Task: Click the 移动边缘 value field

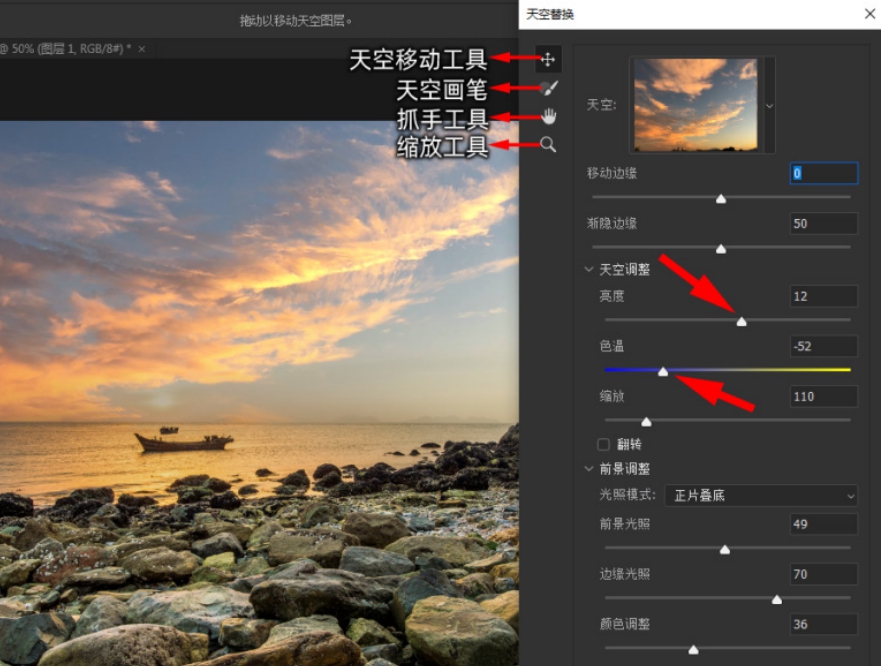Action: tap(823, 173)
